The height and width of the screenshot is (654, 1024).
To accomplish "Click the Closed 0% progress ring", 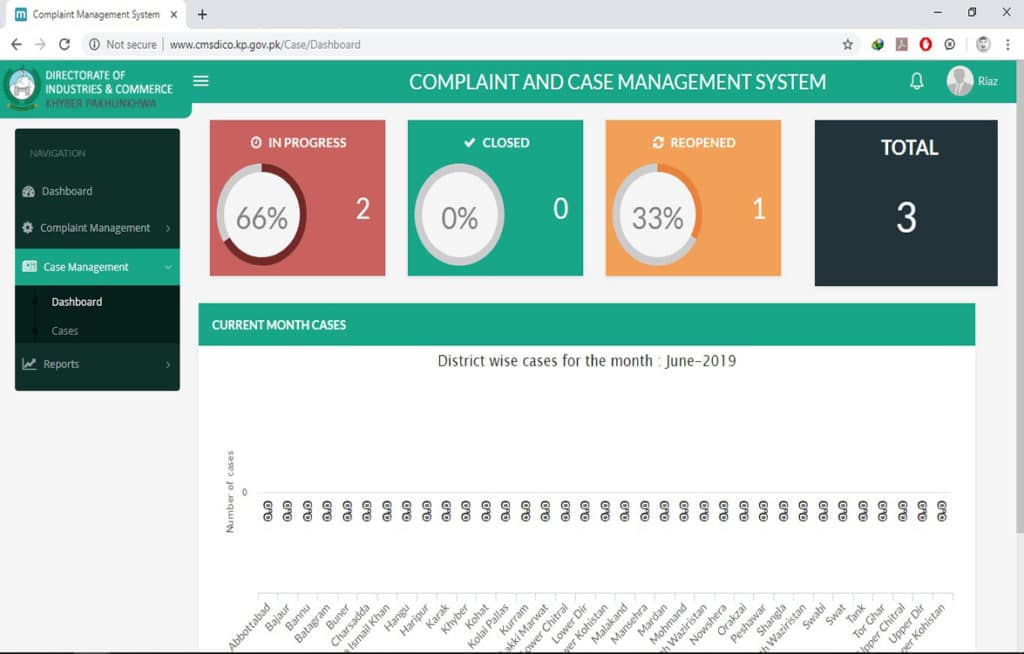I will click(459, 215).
